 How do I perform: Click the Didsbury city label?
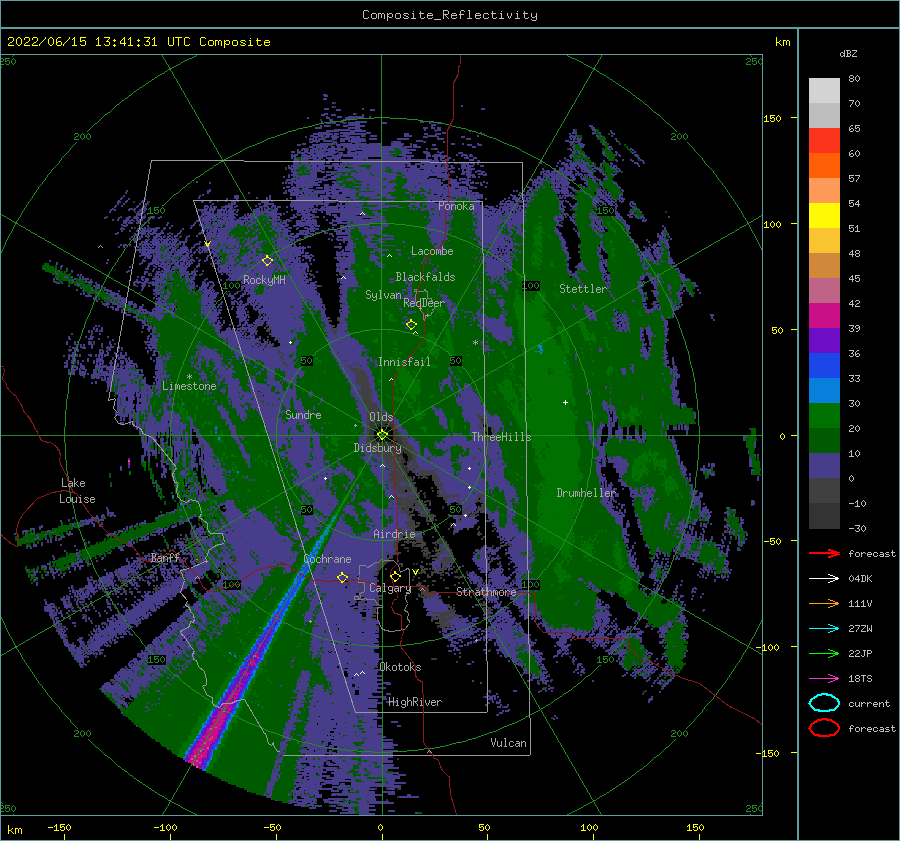point(378,448)
